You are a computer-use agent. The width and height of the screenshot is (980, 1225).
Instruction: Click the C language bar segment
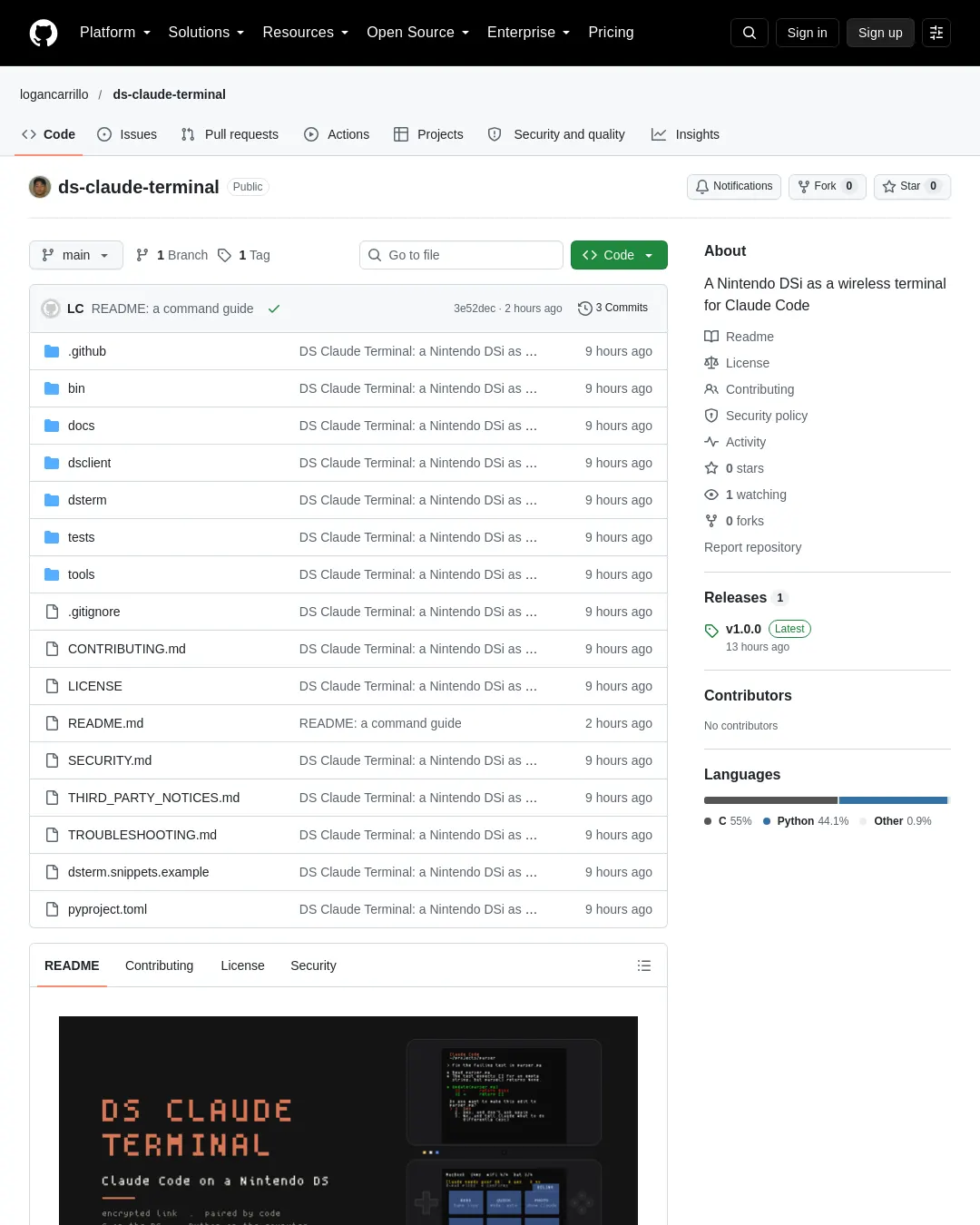770,800
